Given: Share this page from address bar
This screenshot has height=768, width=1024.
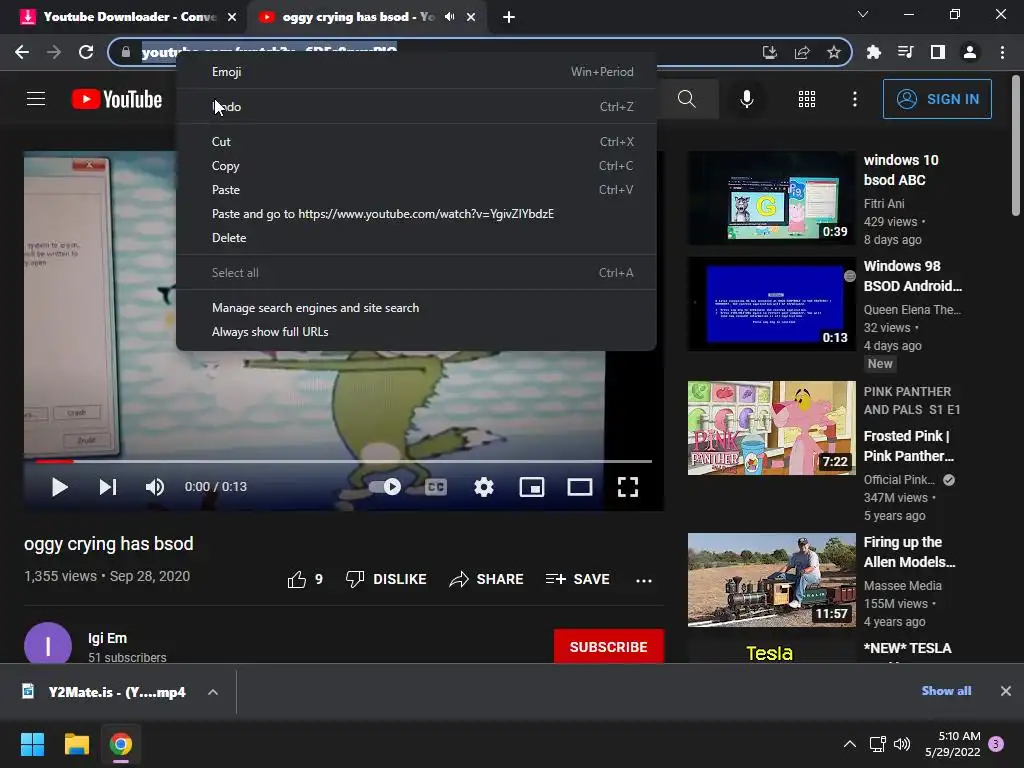Looking at the screenshot, I should tap(802, 52).
